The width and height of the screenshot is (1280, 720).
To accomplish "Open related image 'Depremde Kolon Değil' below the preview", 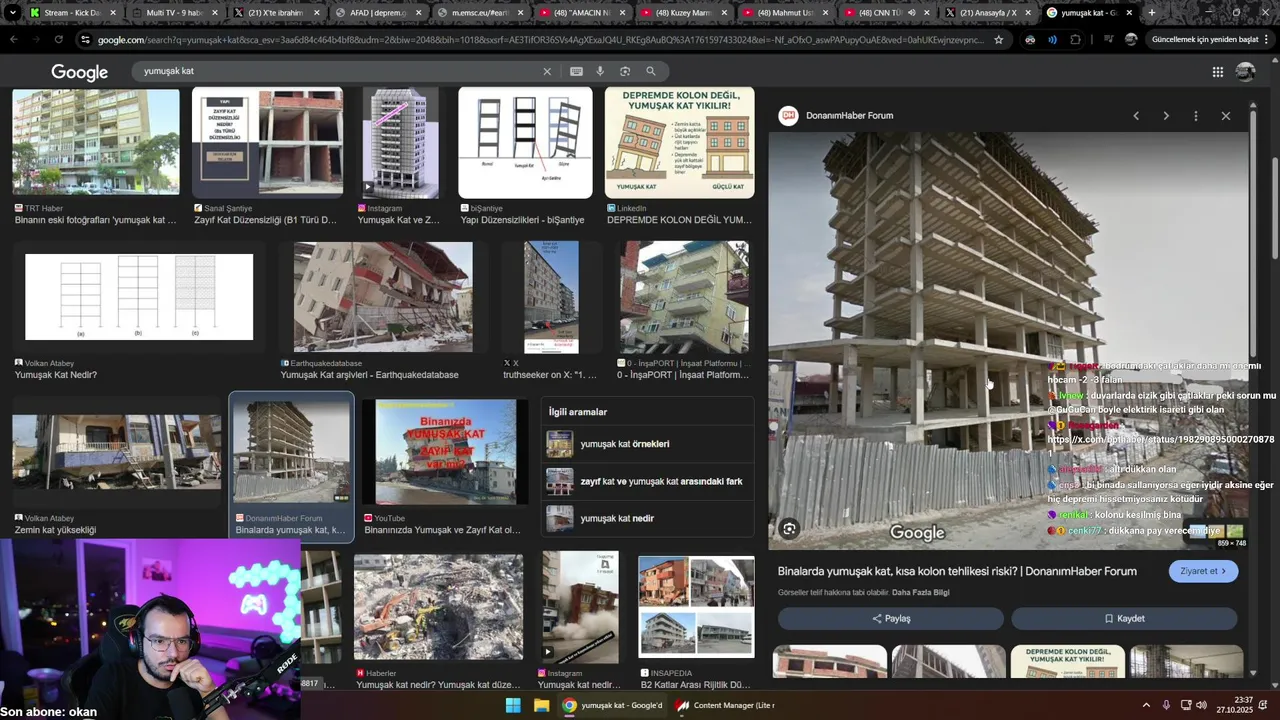I will pos(1067,661).
